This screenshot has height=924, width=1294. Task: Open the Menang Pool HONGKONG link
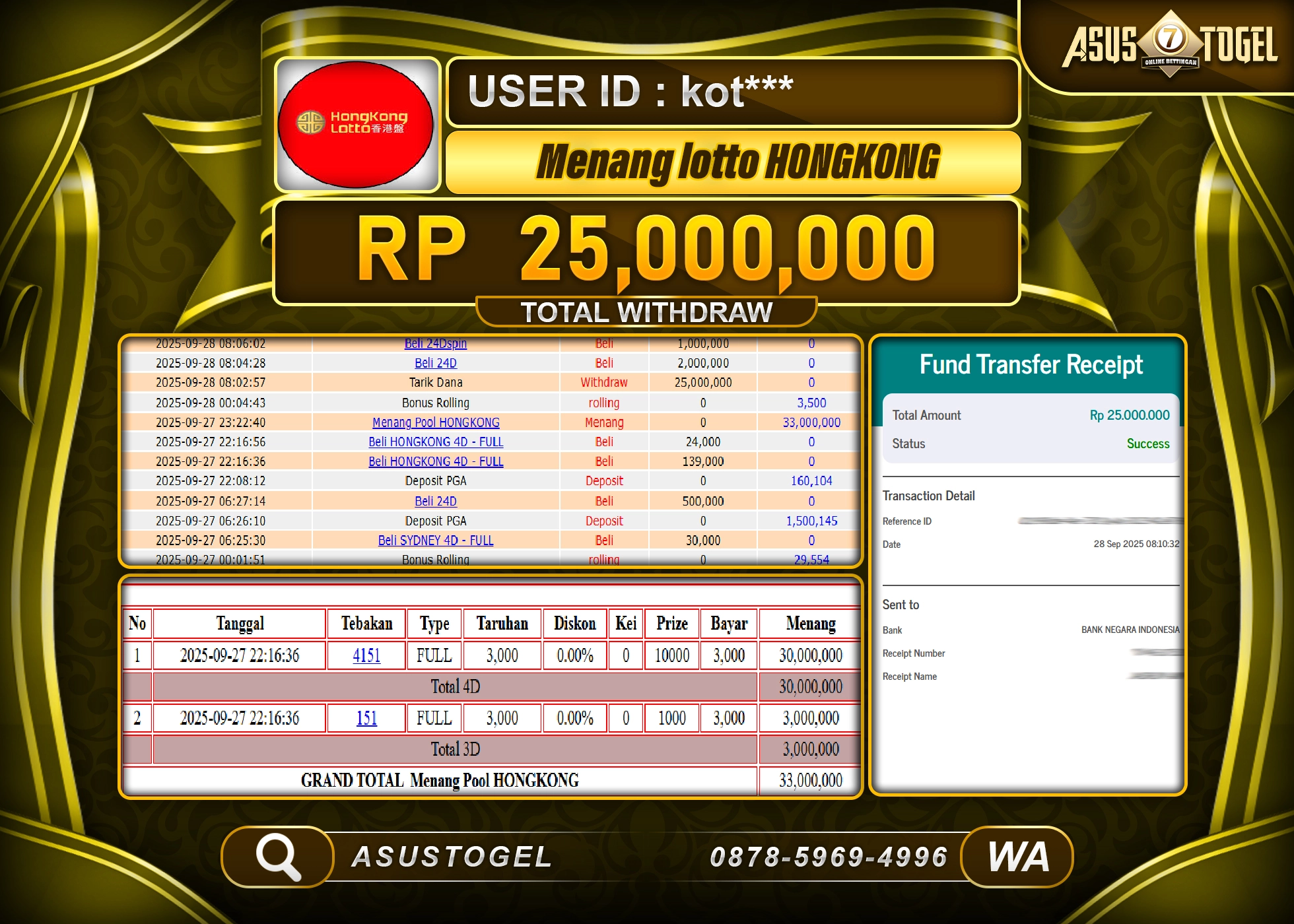[436, 422]
